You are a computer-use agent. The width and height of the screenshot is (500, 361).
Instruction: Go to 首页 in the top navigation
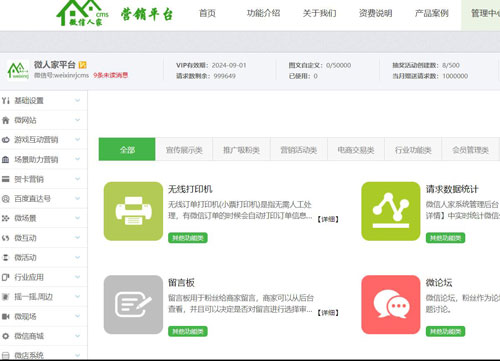tap(207, 13)
